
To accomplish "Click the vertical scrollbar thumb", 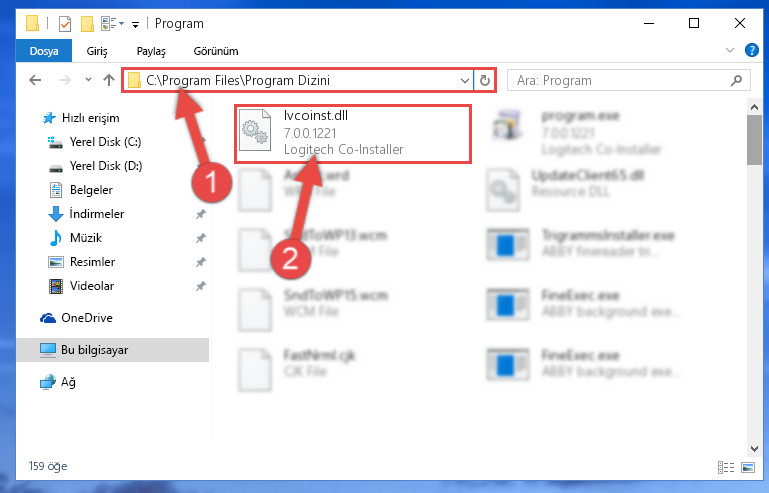I will [x=754, y=140].
